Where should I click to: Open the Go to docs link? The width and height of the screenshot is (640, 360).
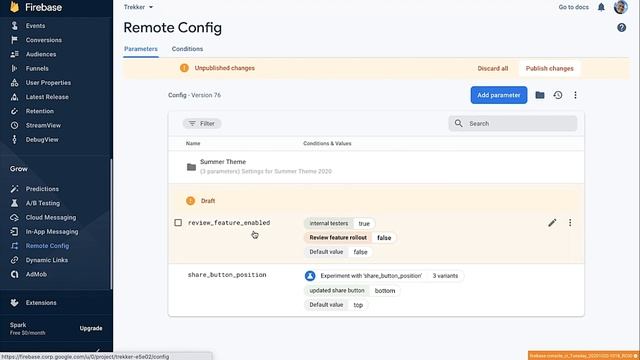(x=573, y=7)
